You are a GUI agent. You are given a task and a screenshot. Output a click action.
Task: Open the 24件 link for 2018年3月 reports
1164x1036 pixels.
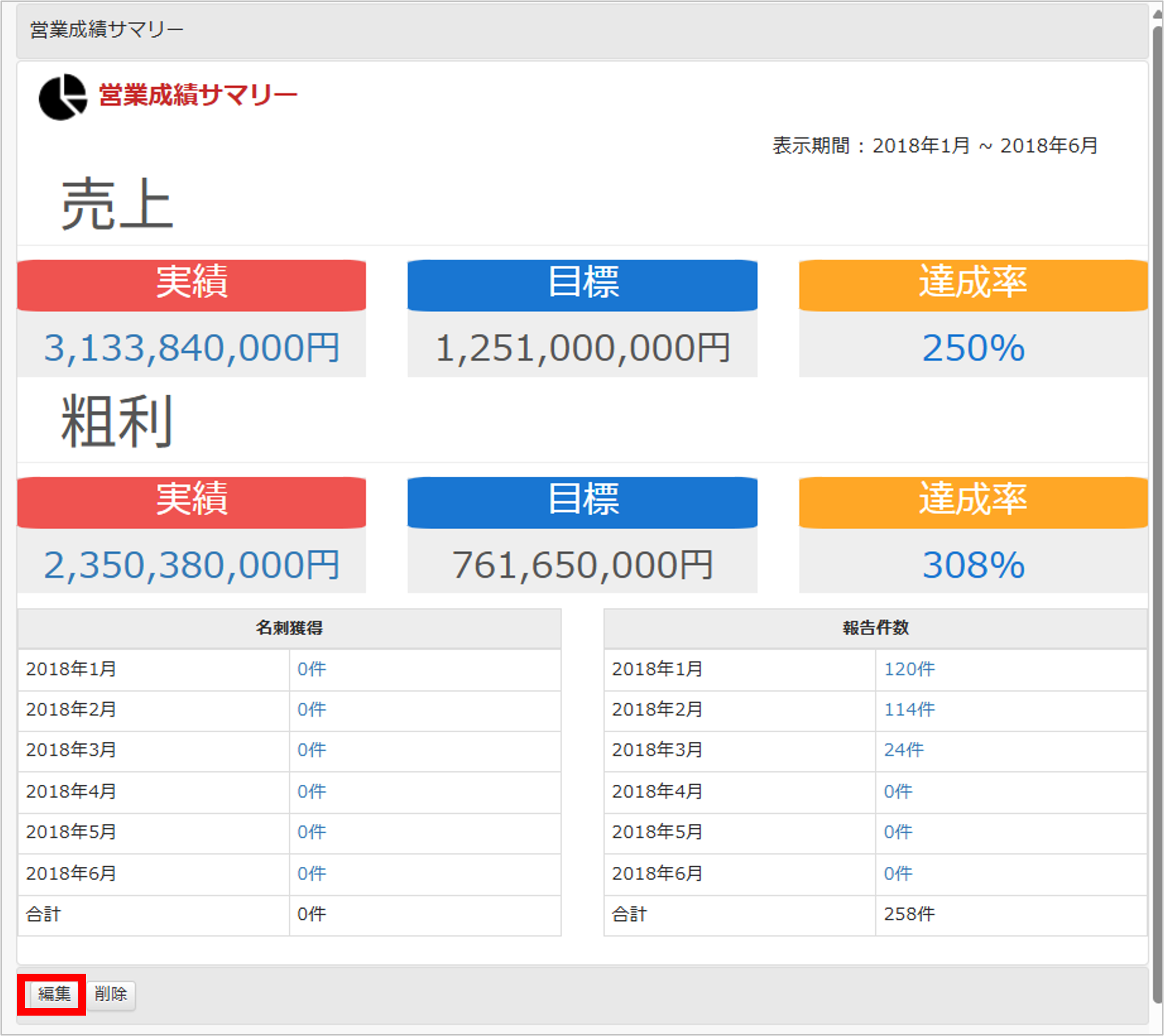[x=904, y=750]
